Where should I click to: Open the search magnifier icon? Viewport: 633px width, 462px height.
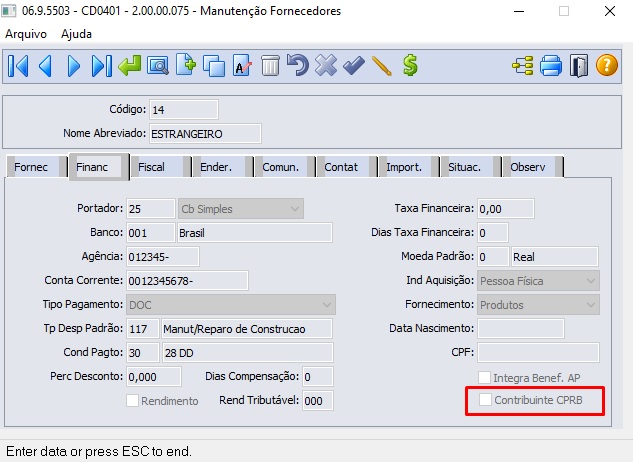[x=158, y=66]
